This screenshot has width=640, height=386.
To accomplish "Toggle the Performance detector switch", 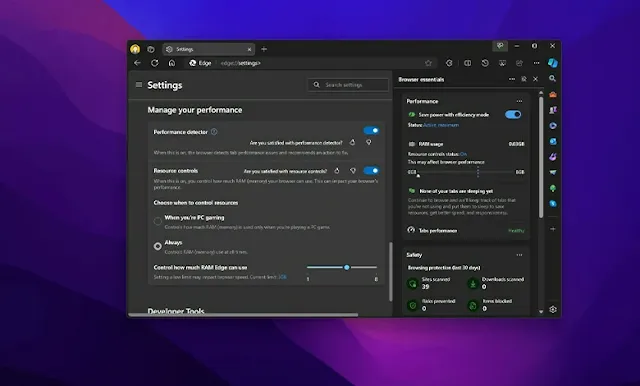I will coord(371,131).
